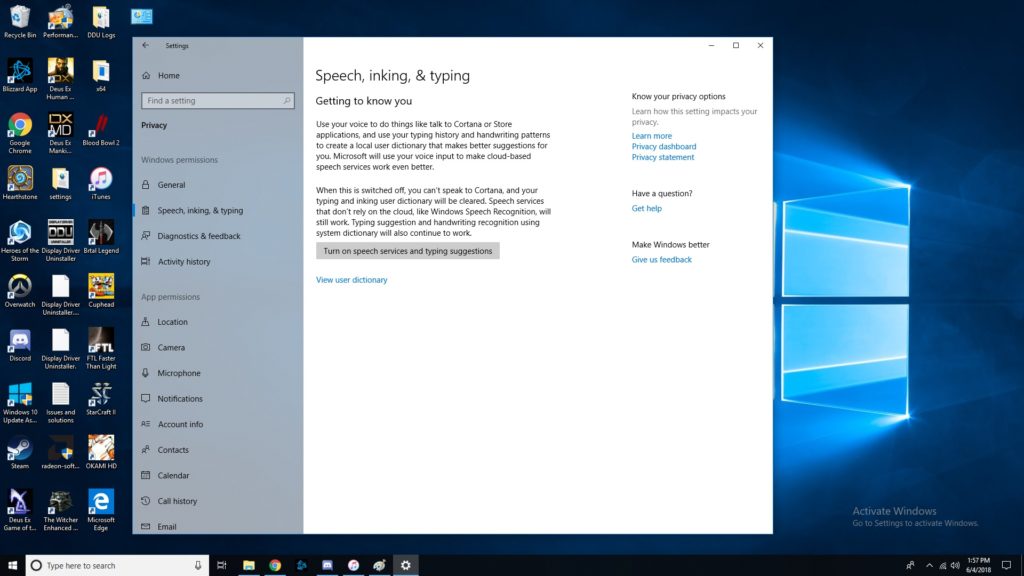This screenshot has height=576, width=1024.
Task: Open the Notifications permission page
Action: (180, 399)
